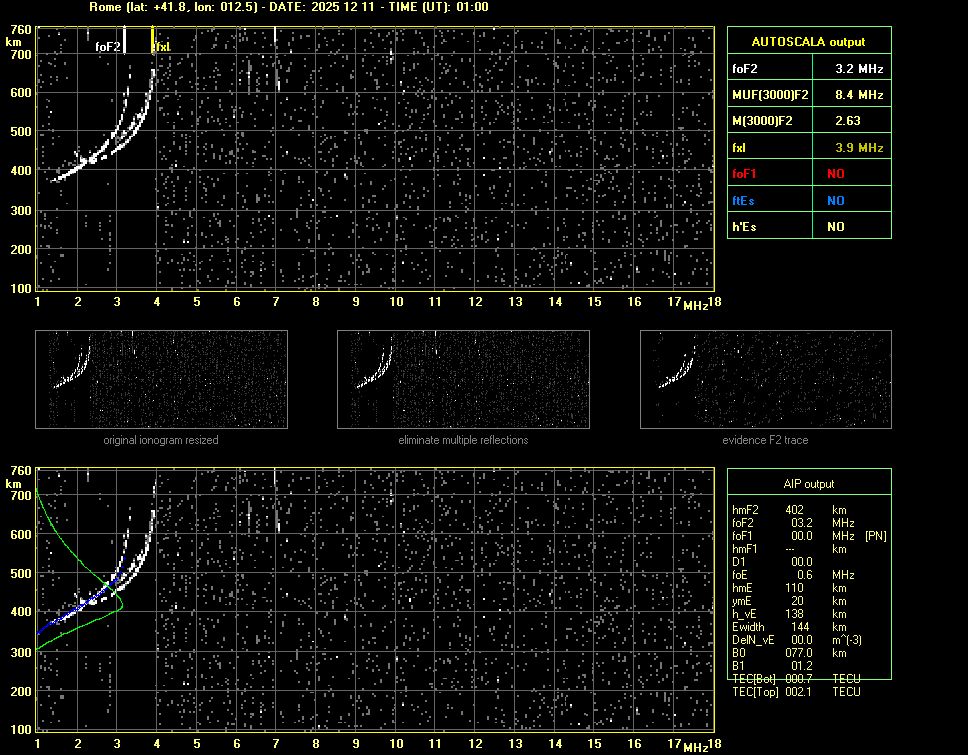968x755 pixels.
Task: Select the 'original ionogram resized' thumbnail
Action: point(161,379)
